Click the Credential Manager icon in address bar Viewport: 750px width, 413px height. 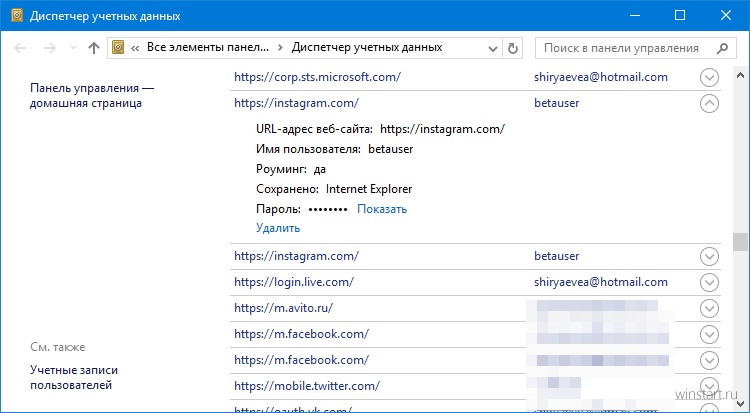click(118, 47)
